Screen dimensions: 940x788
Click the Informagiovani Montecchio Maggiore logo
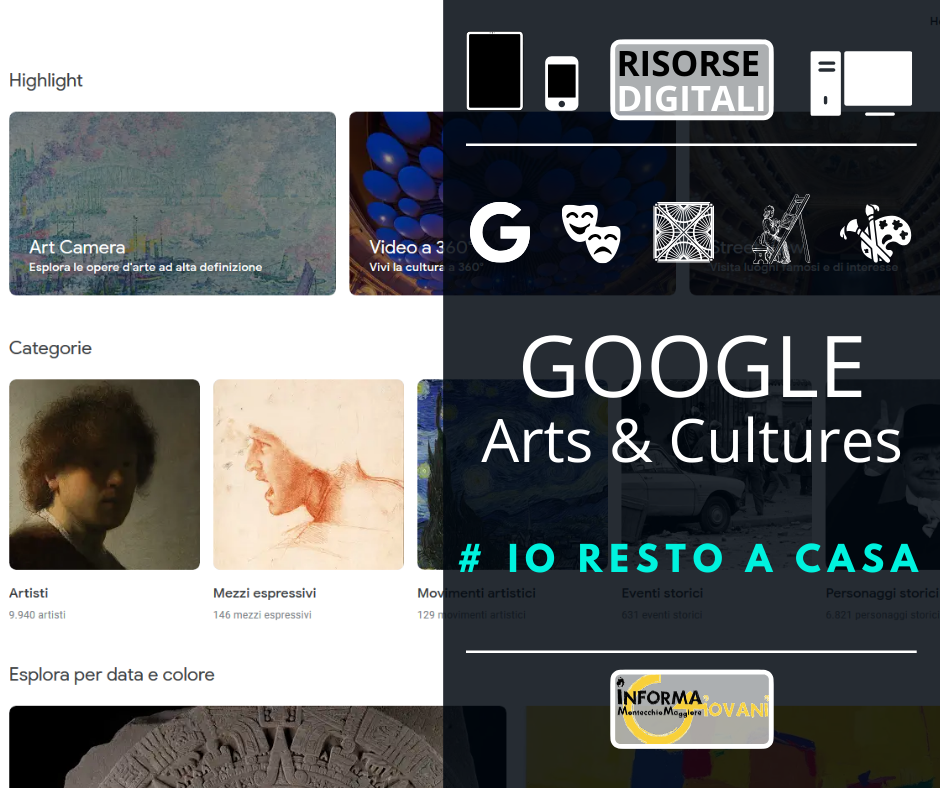(x=692, y=709)
